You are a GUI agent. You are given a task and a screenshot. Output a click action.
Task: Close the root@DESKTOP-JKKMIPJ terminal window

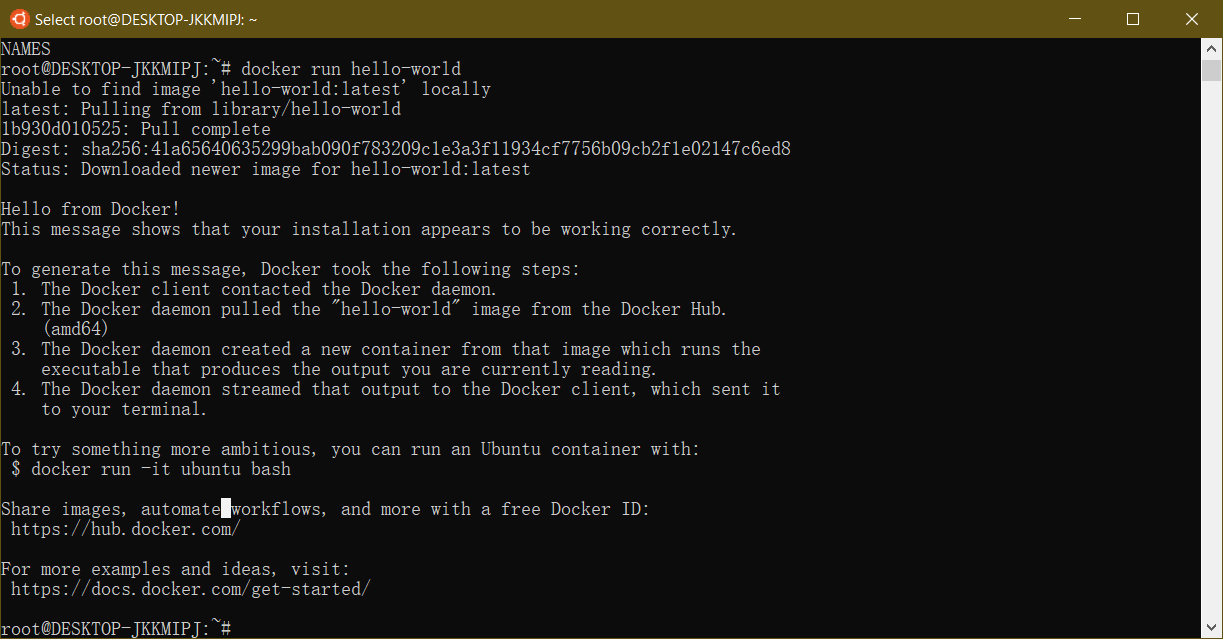coord(1191,19)
